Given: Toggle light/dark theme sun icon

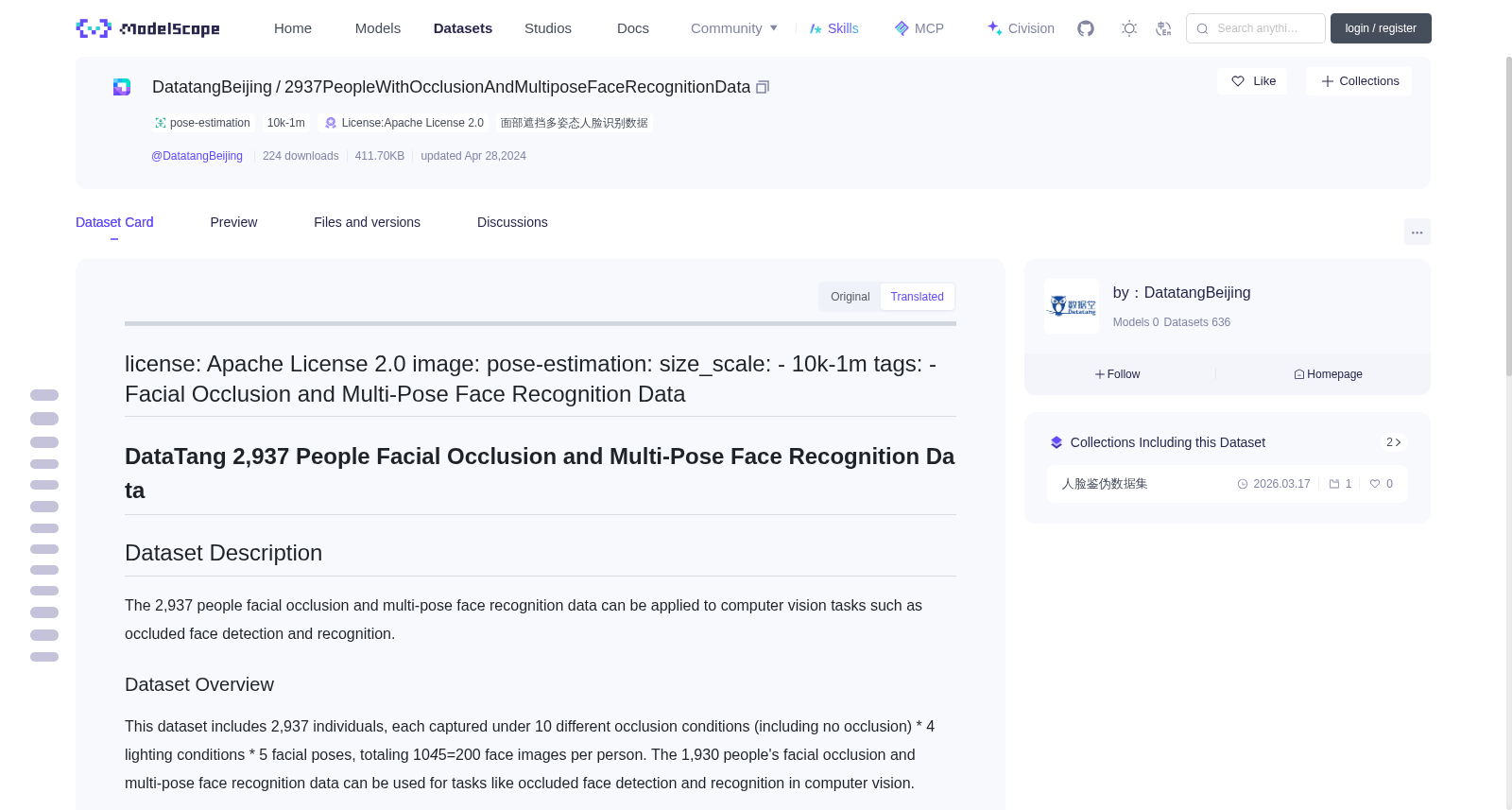Looking at the screenshot, I should pyautogui.click(x=1129, y=28).
